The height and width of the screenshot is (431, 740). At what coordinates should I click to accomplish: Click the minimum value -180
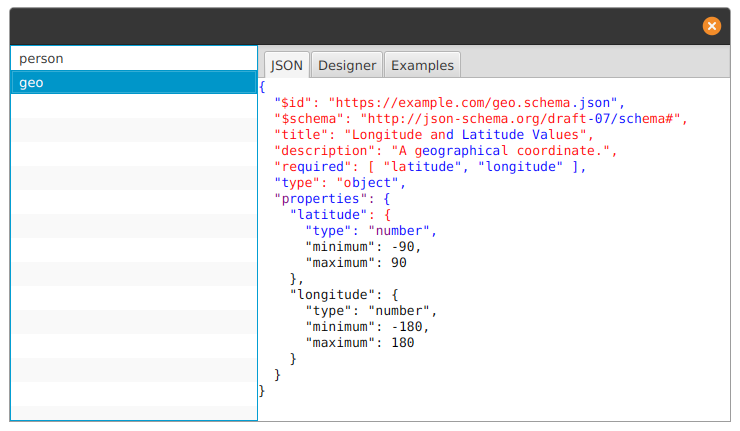407,327
